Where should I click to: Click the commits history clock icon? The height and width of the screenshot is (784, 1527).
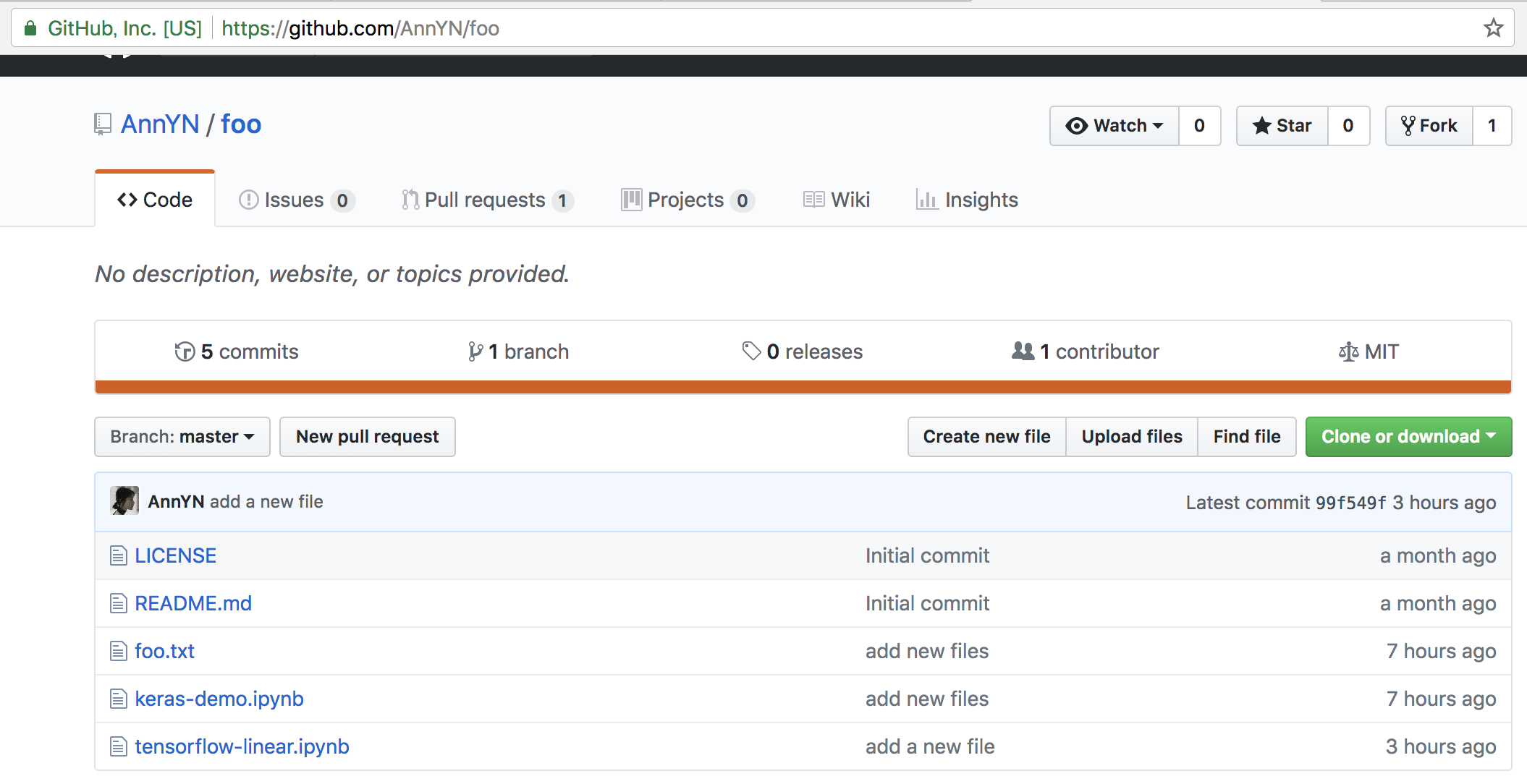185,351
